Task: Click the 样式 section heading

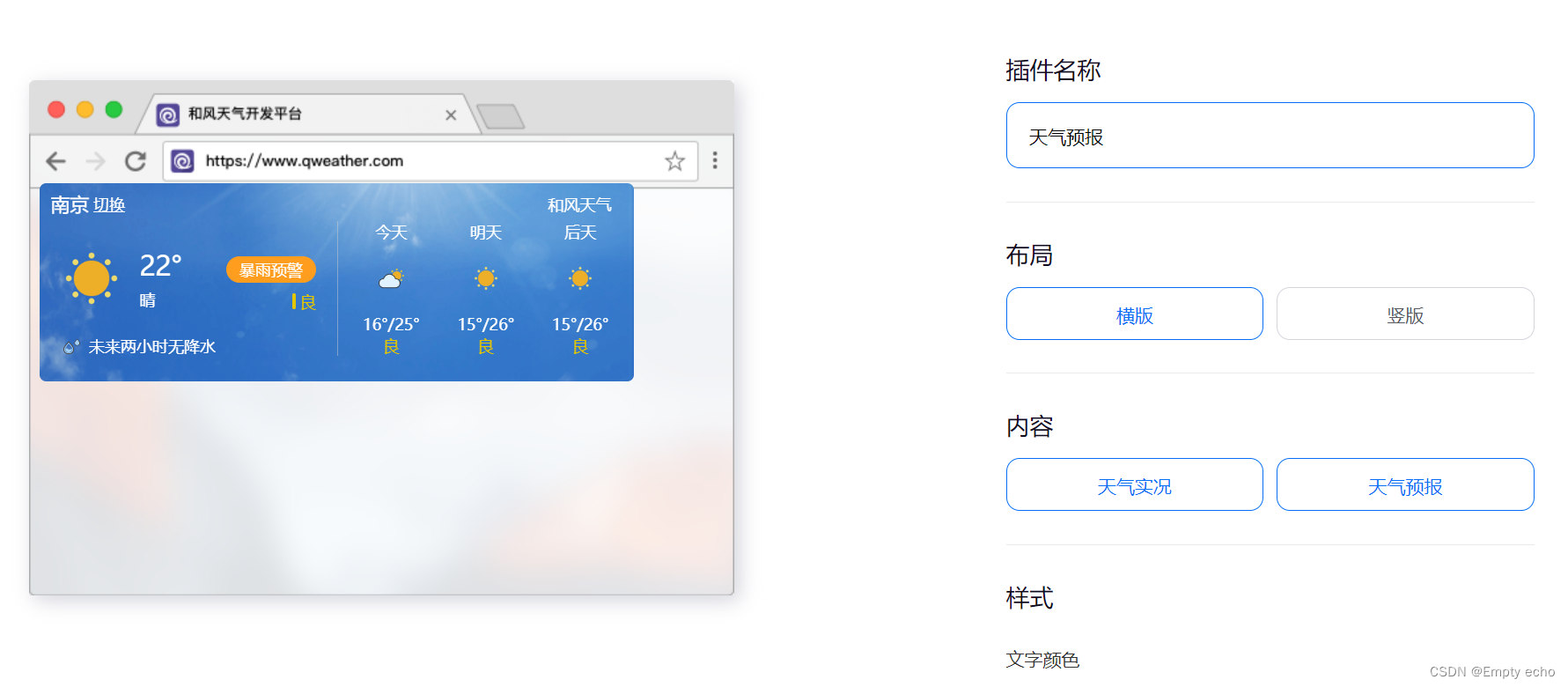Action: pyautogui.click(x=1029, y=598)
